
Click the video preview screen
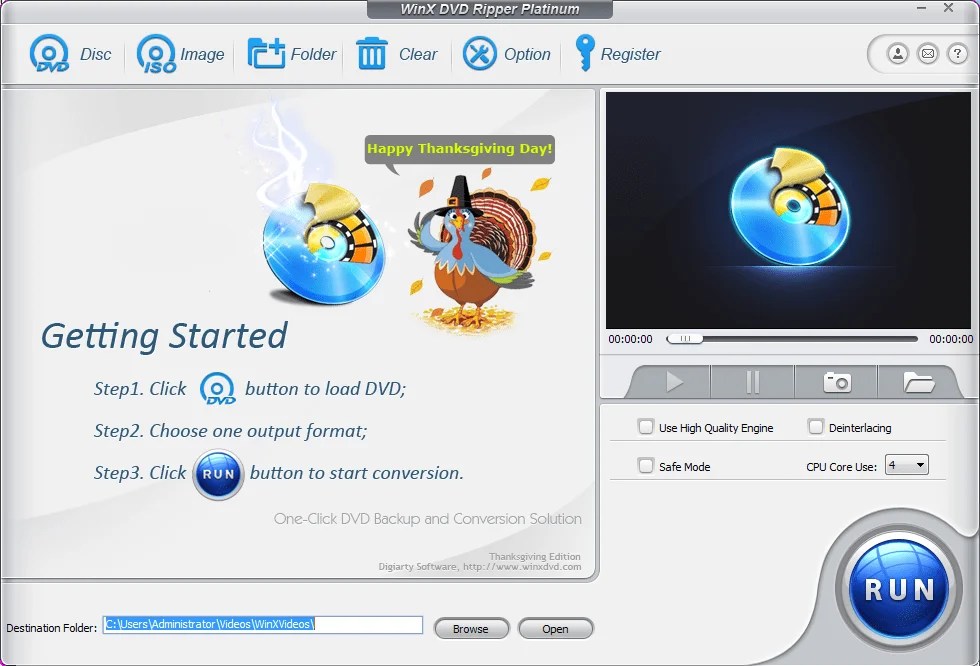788,211
